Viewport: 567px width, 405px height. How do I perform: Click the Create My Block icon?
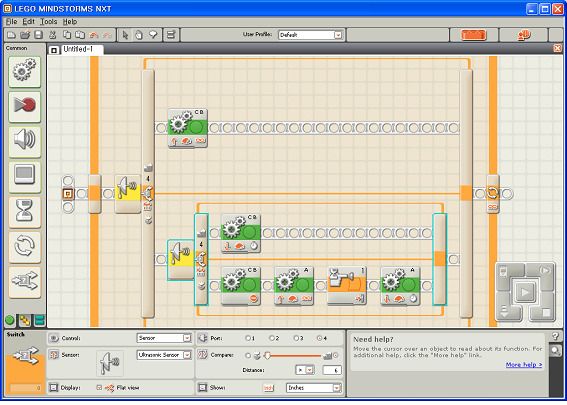point(171,35)
